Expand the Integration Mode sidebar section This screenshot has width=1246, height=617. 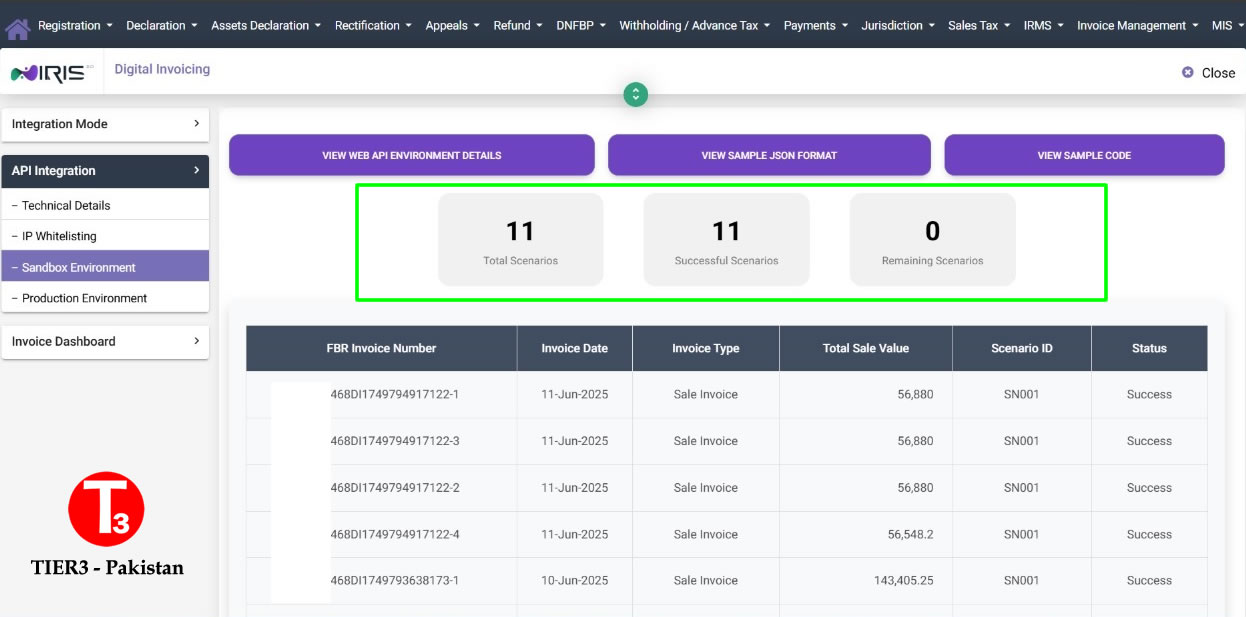click(x=105, y=123)
